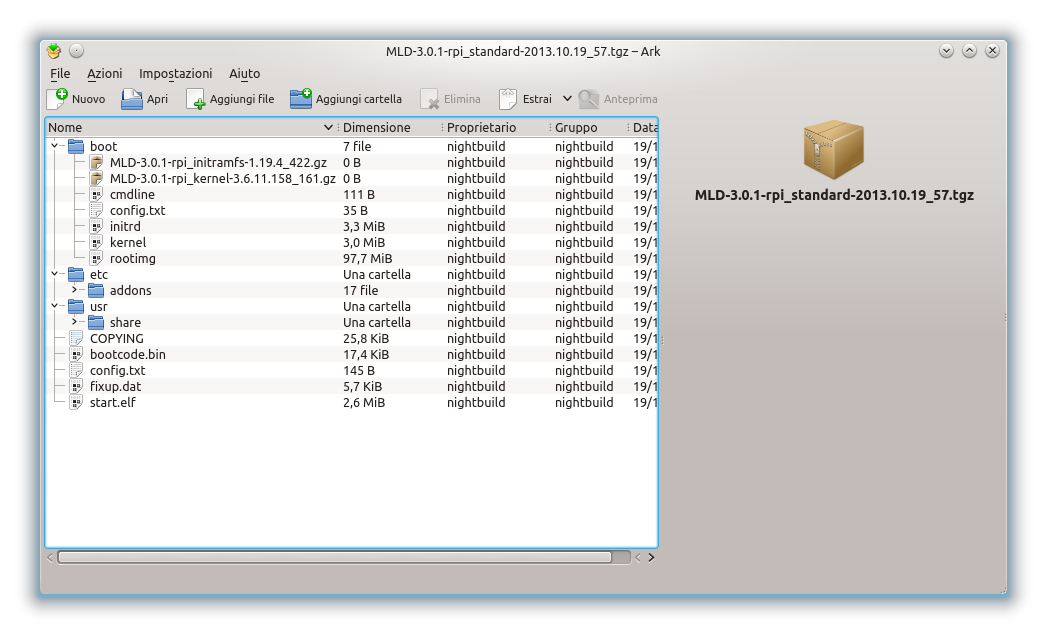Collapse the boot folder
Screen dimensions: 1047x634
pos(54,146)
